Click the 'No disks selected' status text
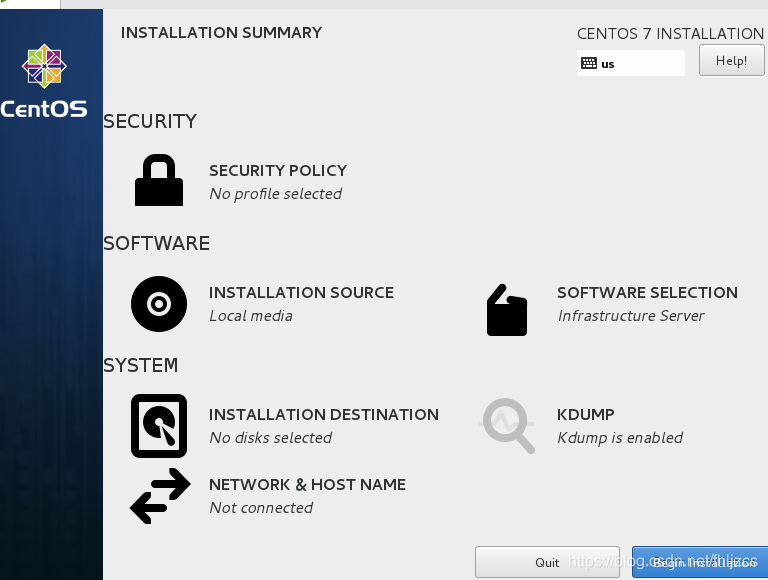Screen dimensions: 768x580 click(270, 438)
